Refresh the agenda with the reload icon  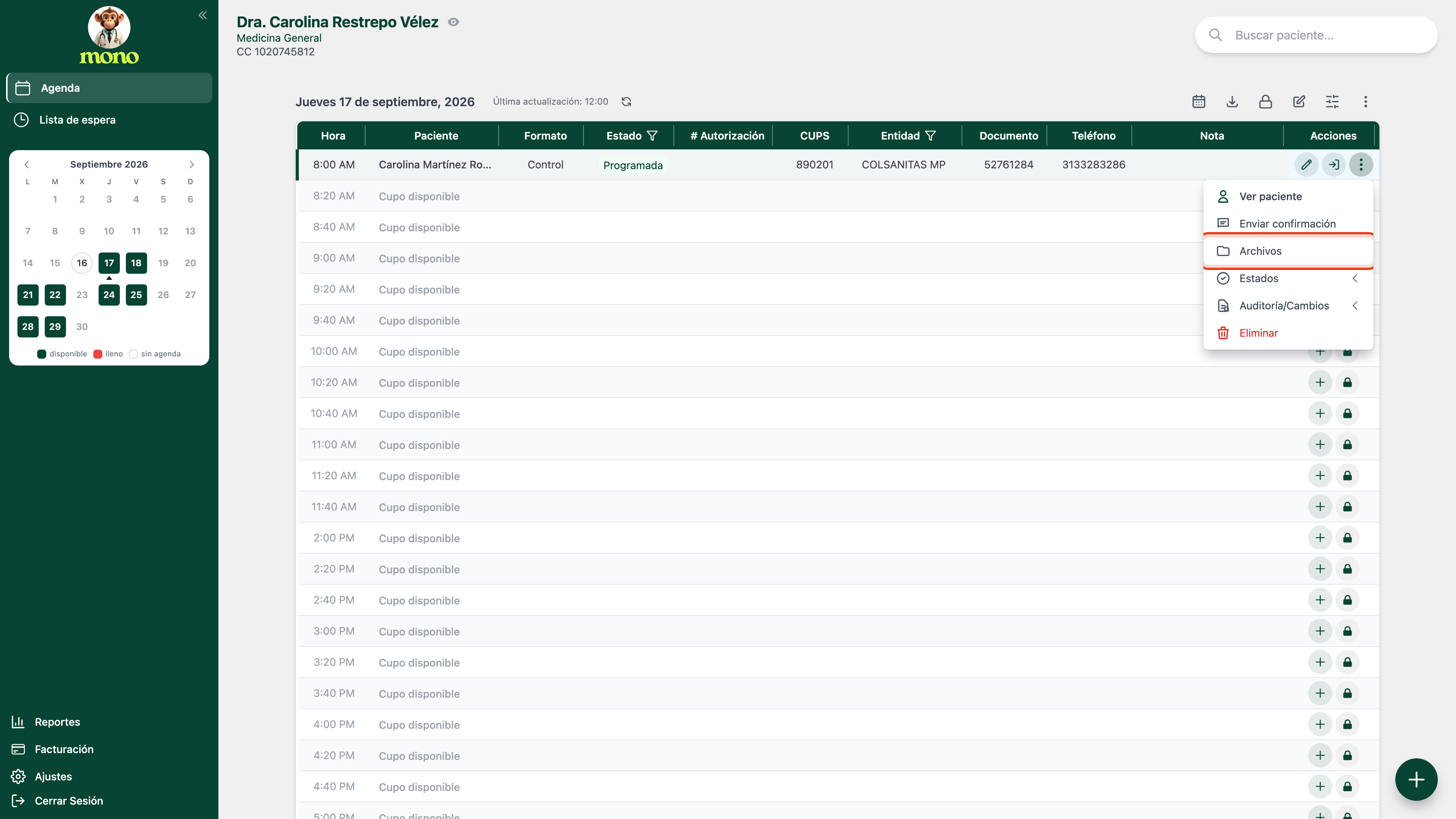(x=626, y=102)
